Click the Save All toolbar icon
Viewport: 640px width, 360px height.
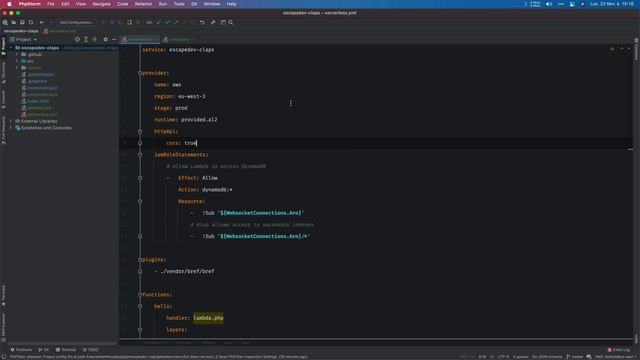click(22, 22)
